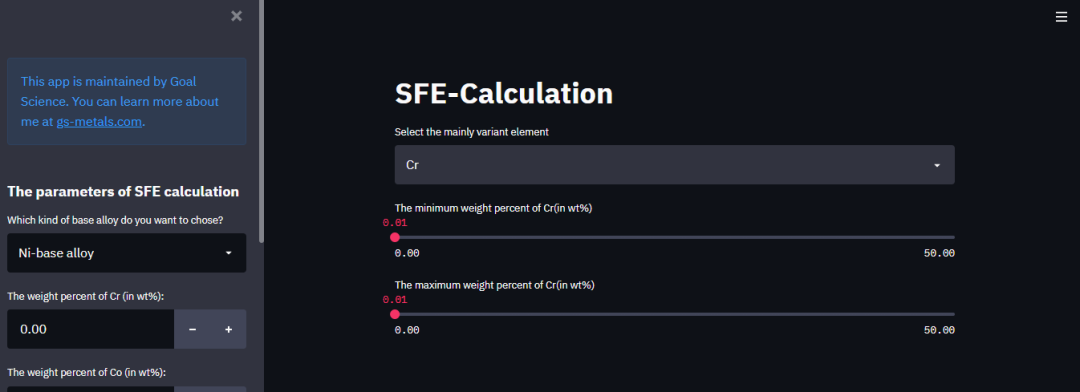The image size is (1080, 392).
Task: Click the minimum weight percent of Cr slider handle
Action: coord(395,237)
